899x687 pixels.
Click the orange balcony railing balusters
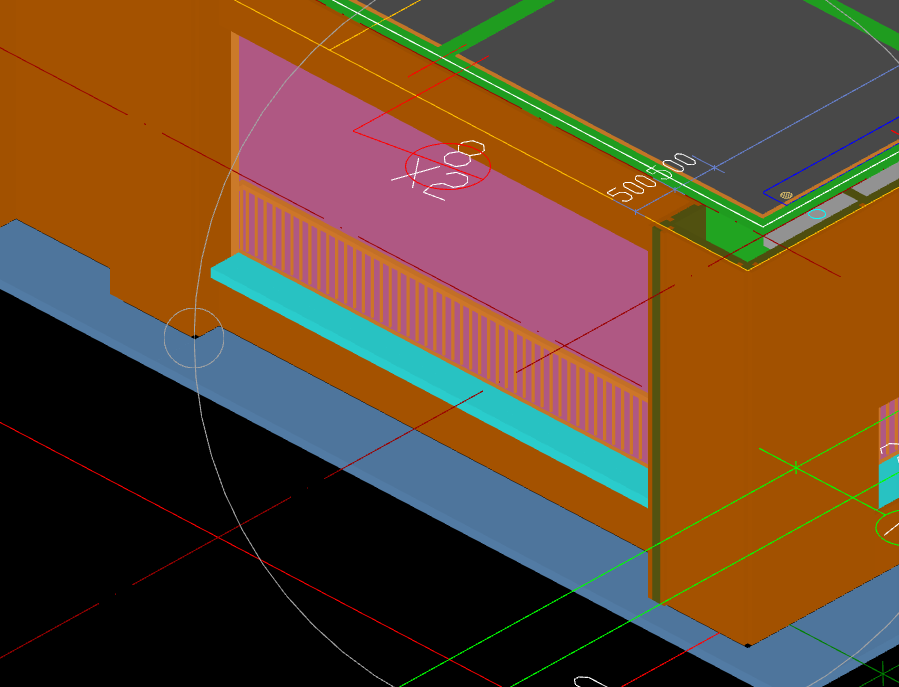[441, 324]
